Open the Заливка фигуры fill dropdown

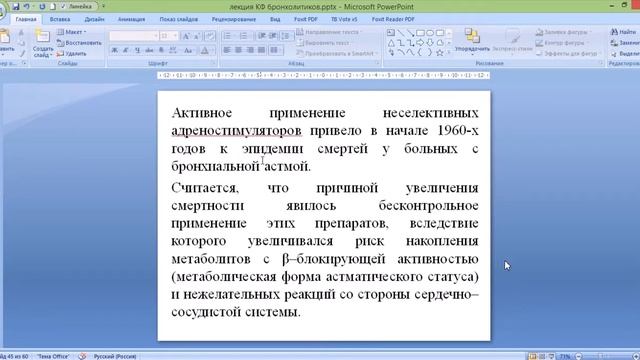pyautogui.click(x=564, y=32)
